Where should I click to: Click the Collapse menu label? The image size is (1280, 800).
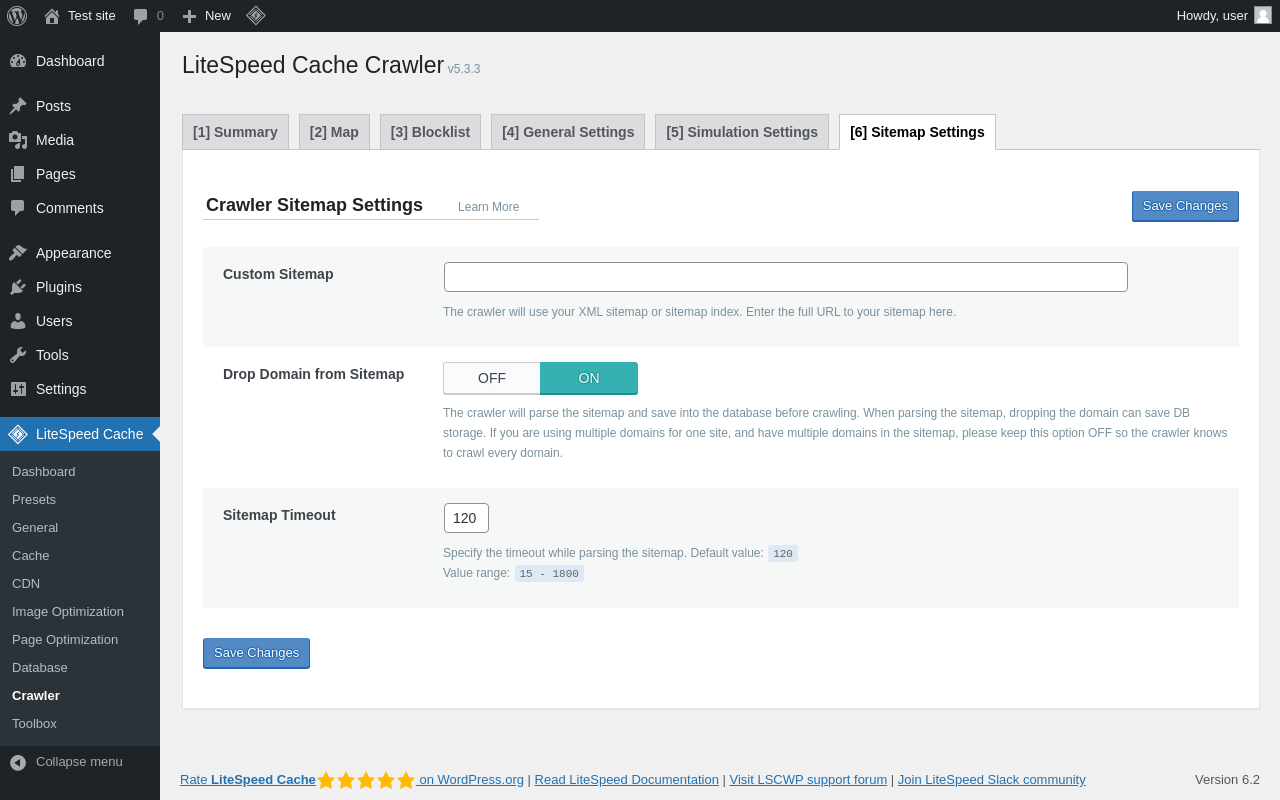coord(79,762)
